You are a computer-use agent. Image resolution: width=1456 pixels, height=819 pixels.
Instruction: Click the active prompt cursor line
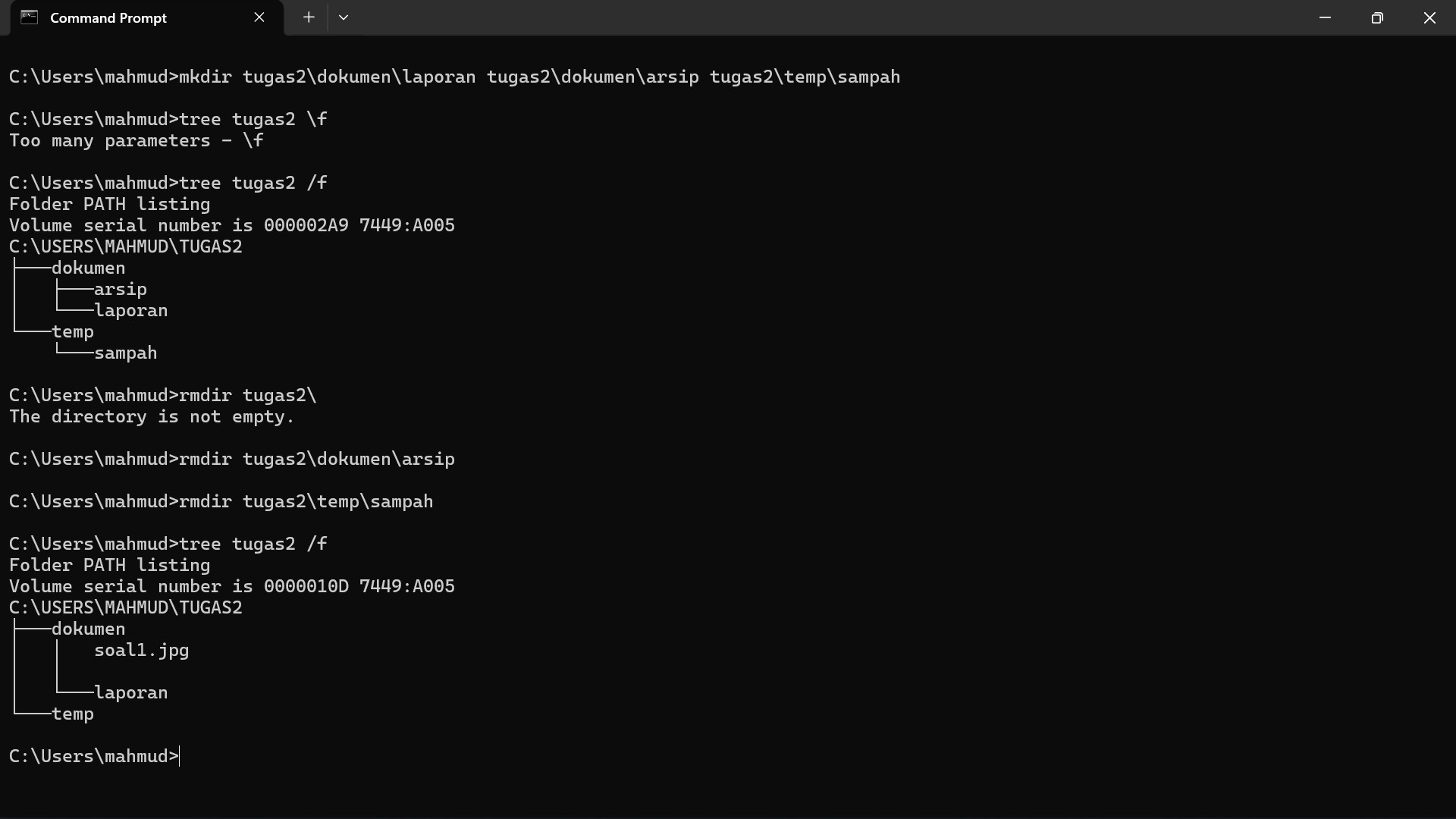coord(95,757)
